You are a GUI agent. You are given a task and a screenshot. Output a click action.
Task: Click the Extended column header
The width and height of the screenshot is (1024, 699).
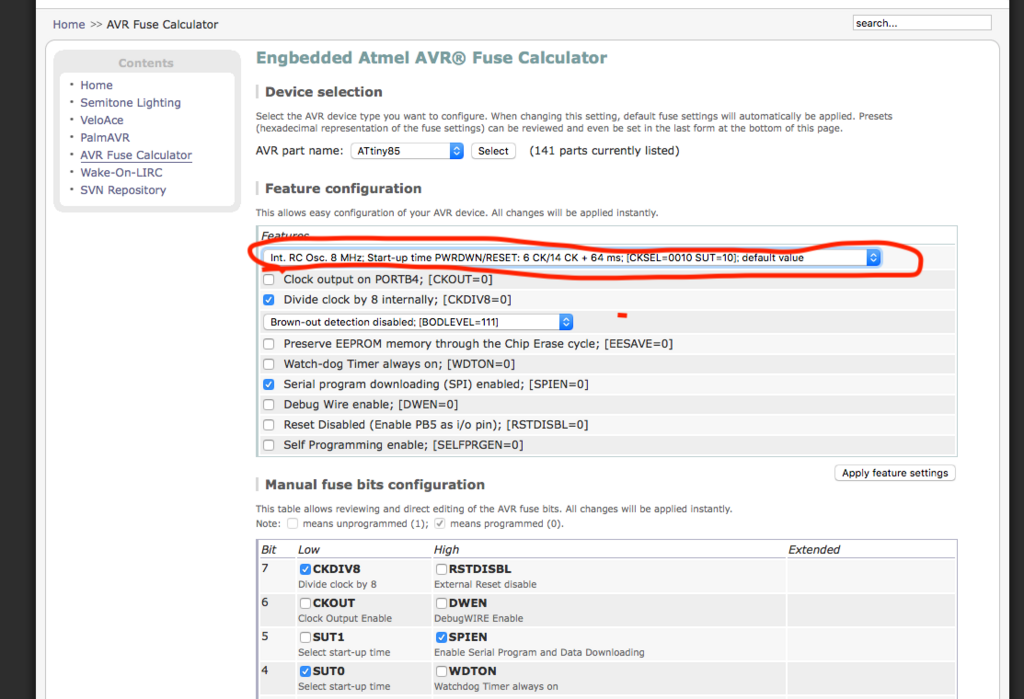coord(814,549)
